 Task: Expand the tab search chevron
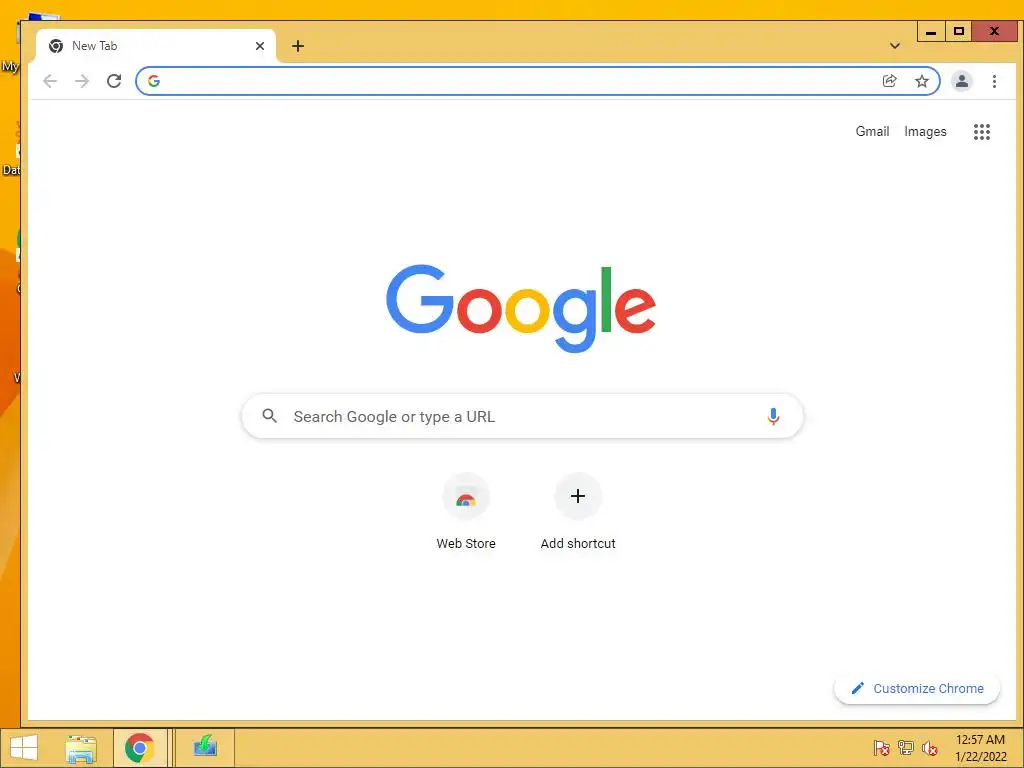(895, 46)
